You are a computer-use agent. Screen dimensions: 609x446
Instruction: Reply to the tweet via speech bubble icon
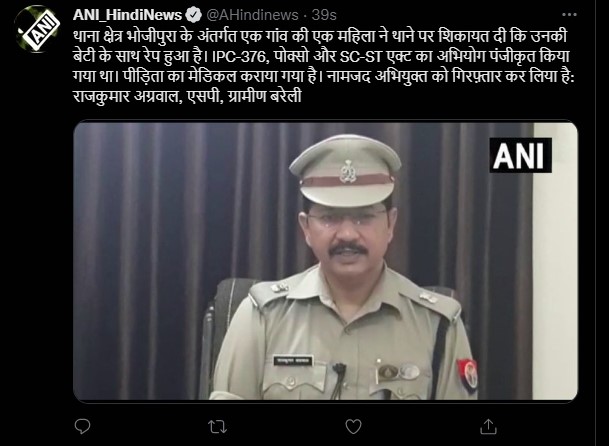(x=82, y=427)
